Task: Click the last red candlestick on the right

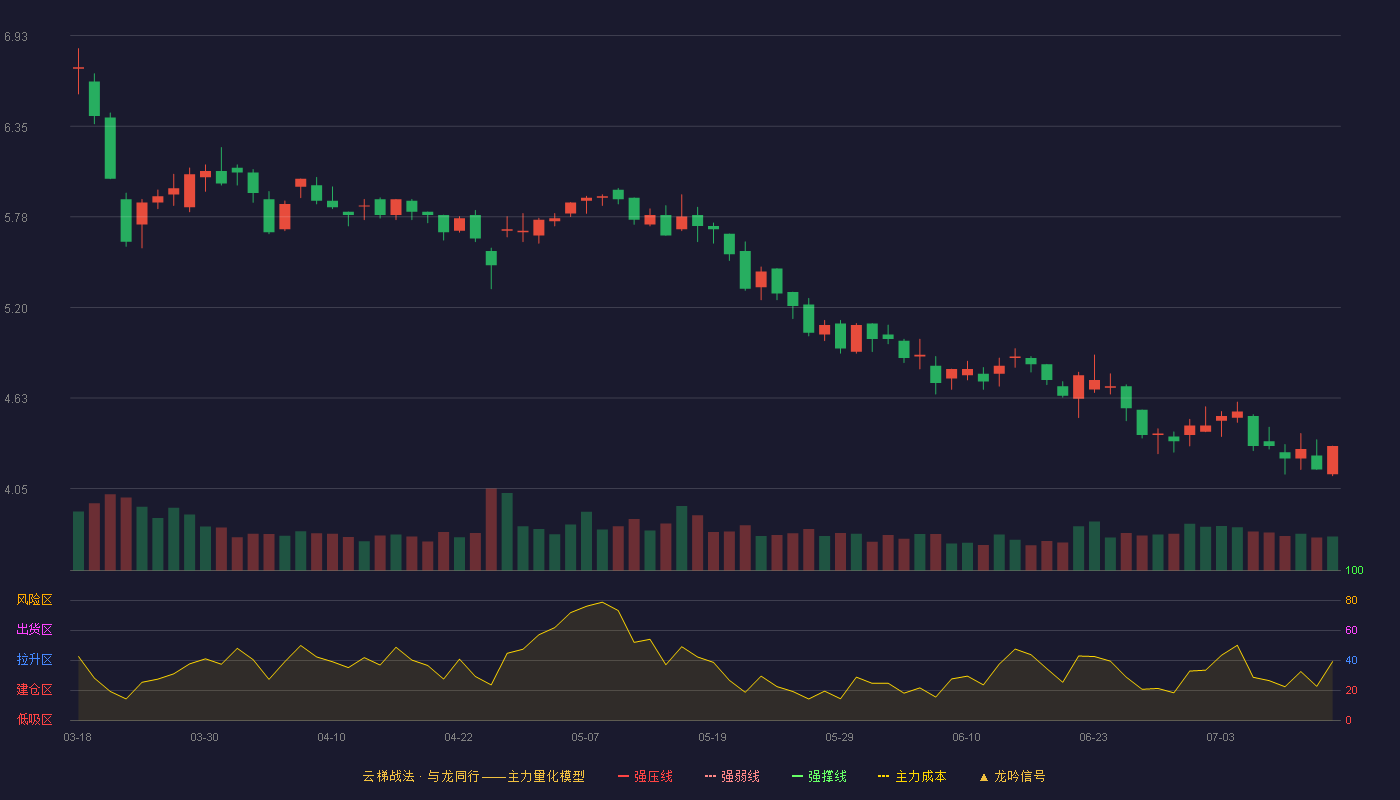Action: 1332,460
